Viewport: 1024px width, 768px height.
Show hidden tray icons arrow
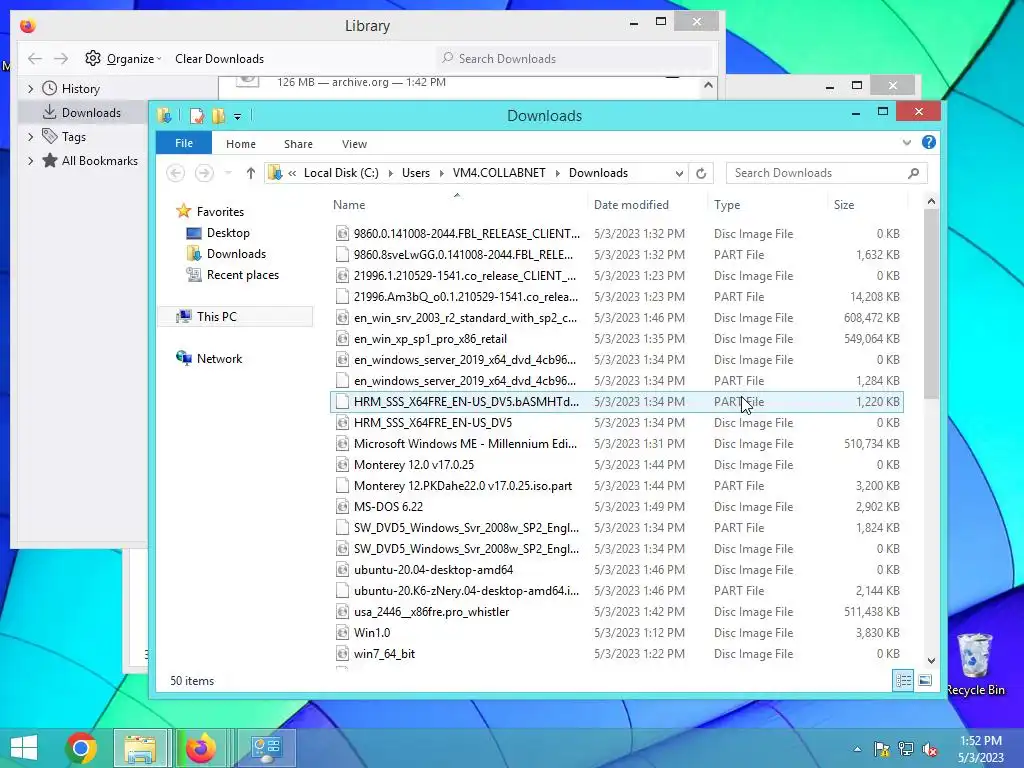tap(857, 750)
